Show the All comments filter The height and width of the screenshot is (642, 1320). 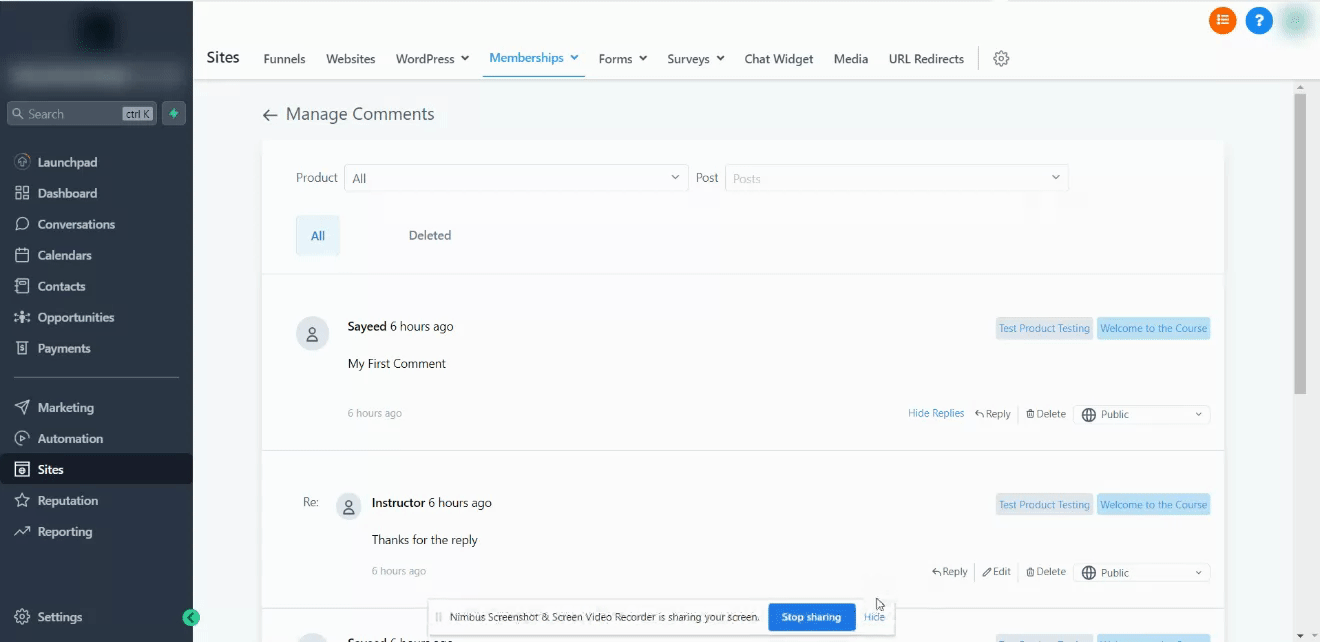(x=318, y=236)
